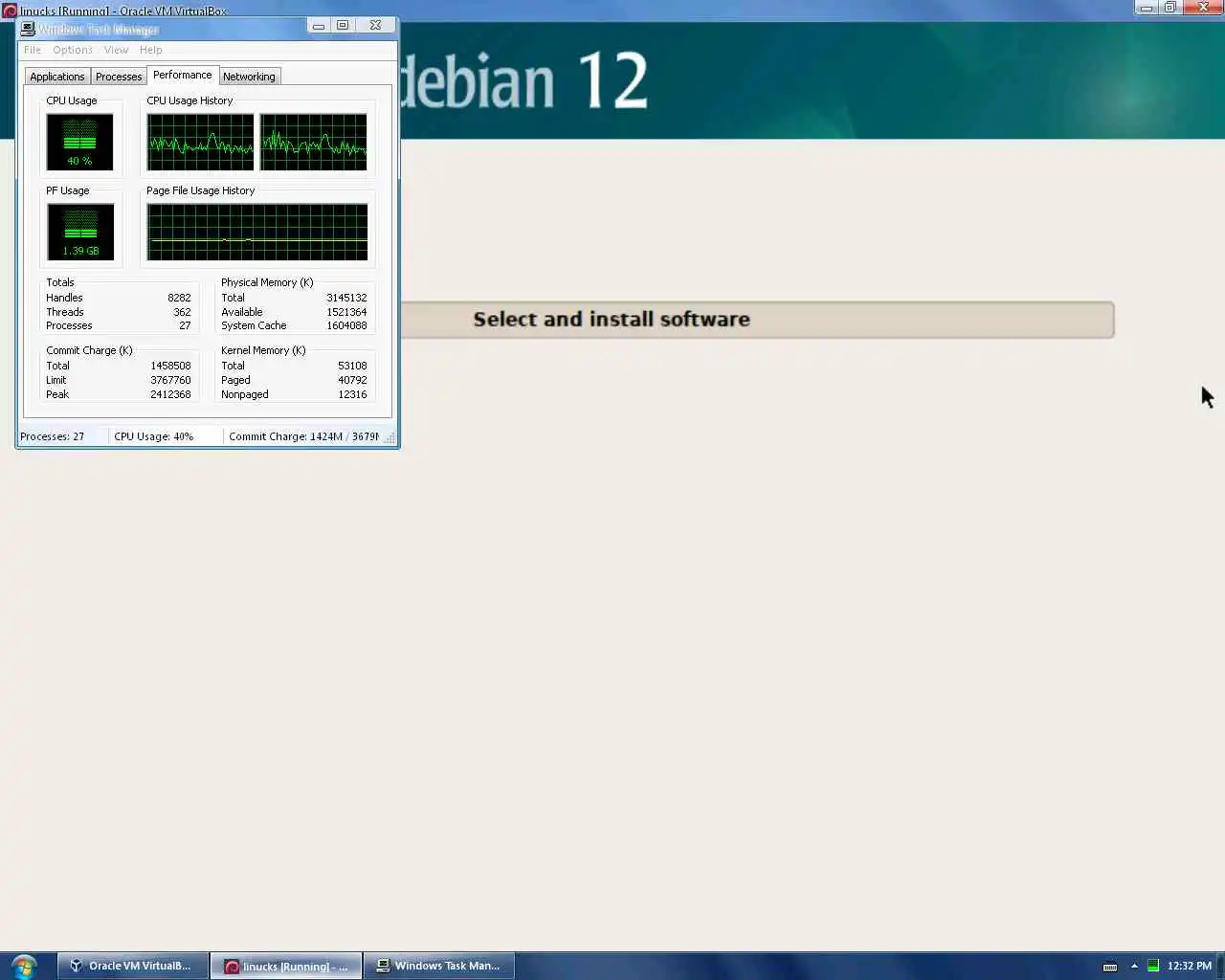Click Kernel Memory Nonpaged 12316
Image resolution: width=1225 pixels, height=980 pixels.
(352, 394)
